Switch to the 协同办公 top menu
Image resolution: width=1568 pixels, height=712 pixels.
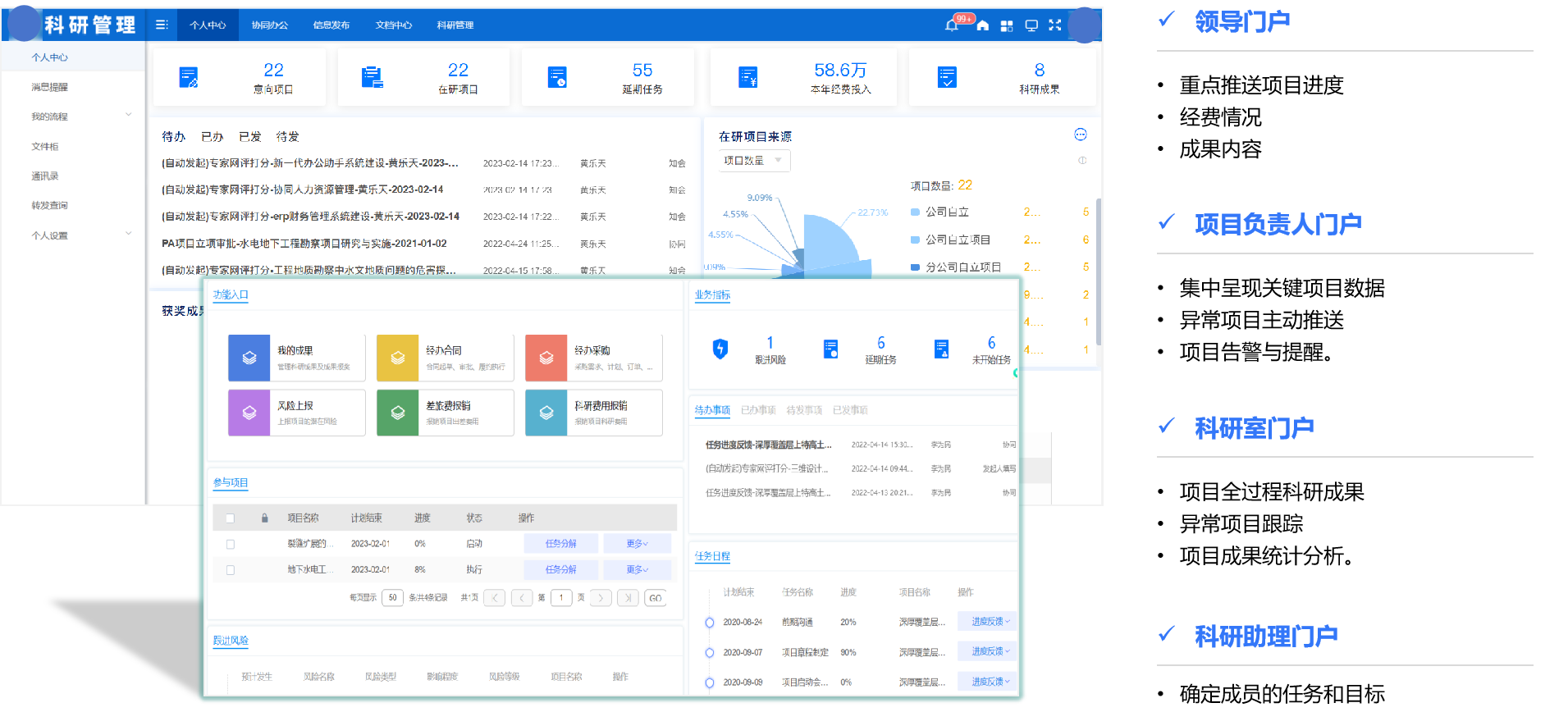tap(269, 25)
